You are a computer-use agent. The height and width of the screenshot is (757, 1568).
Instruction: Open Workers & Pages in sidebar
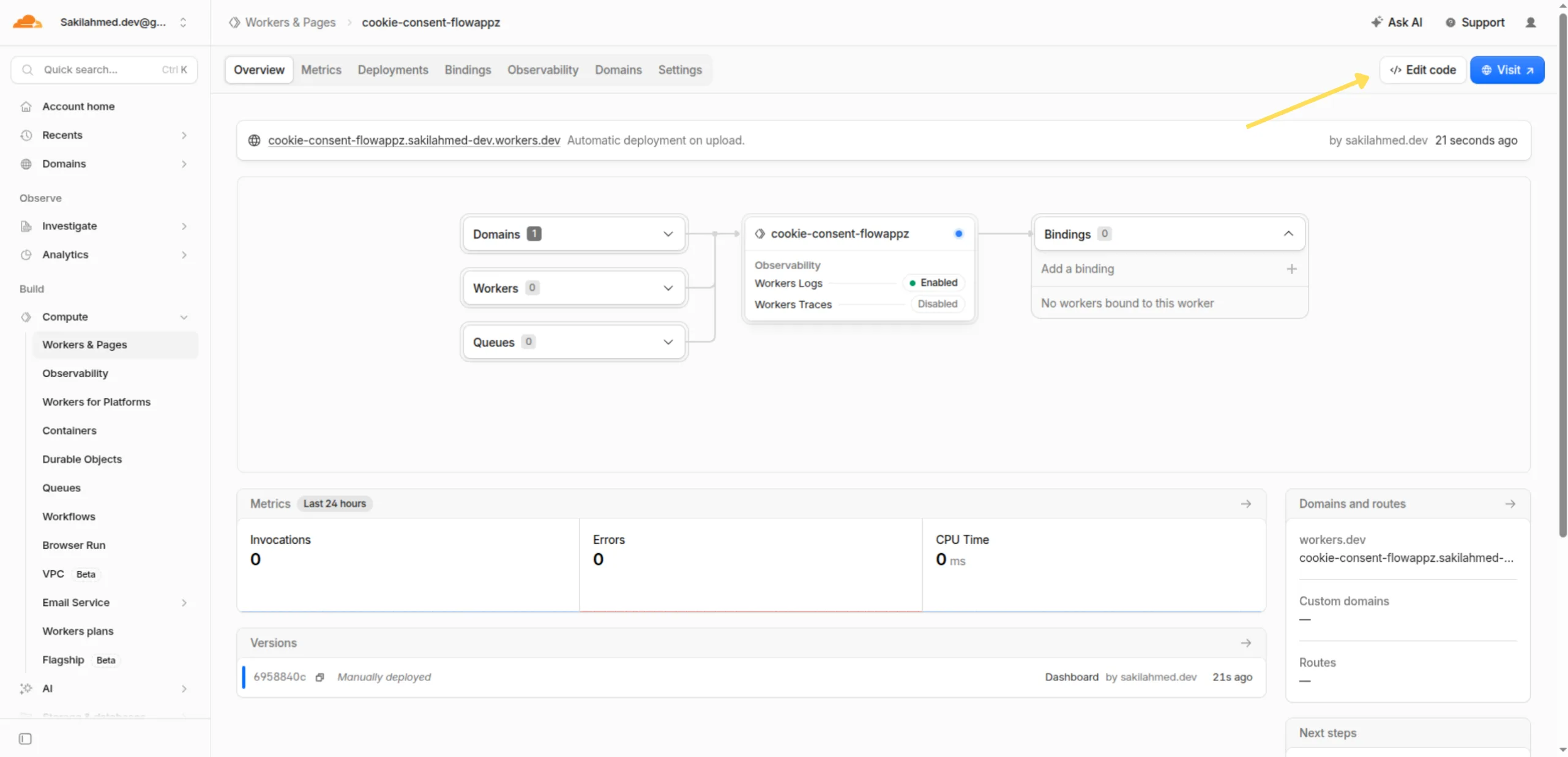click(x=114, y=345)
